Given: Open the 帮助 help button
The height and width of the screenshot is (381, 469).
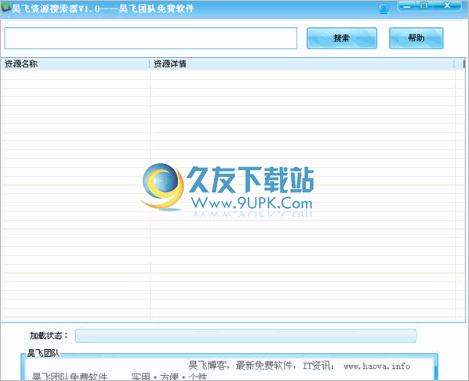Looking at the screenshot, I should coord(416,38).
